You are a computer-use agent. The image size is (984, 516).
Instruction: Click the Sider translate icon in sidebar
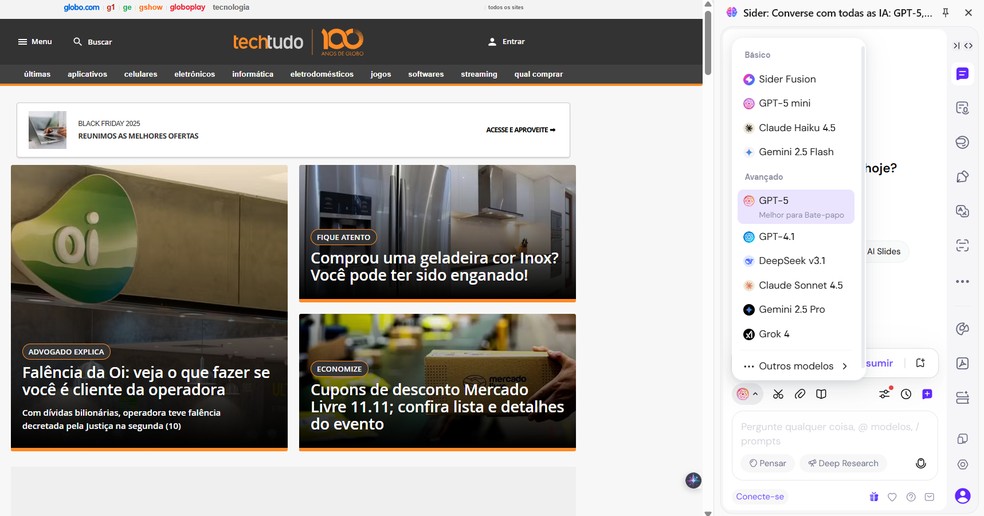(x=962, y=211)
